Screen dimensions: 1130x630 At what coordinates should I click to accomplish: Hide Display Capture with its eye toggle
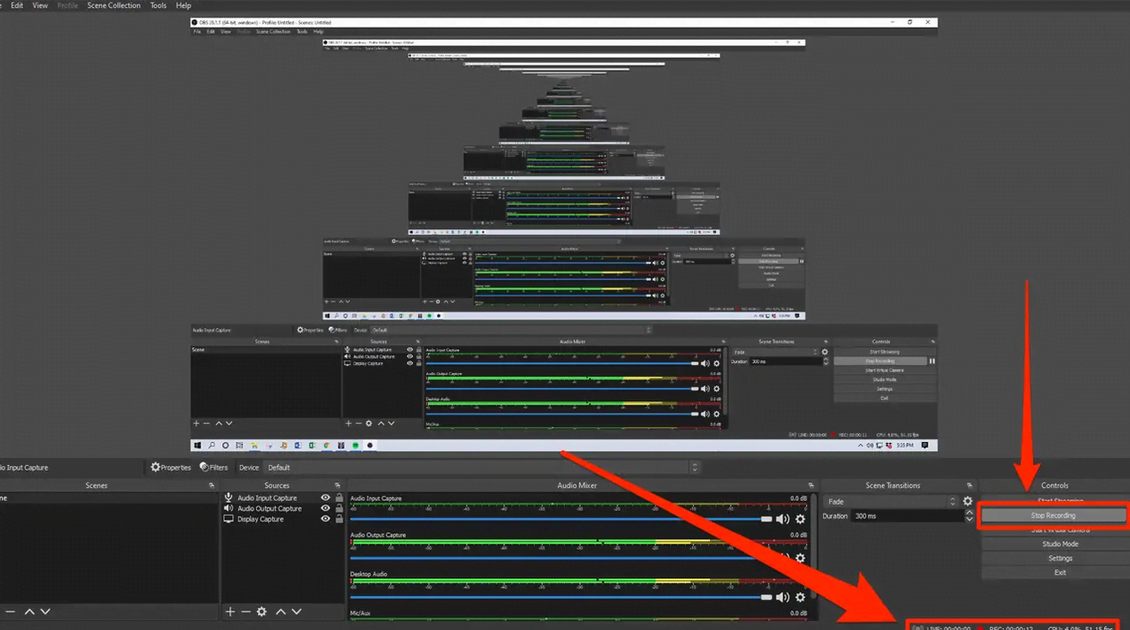click(x=324, y=519)
